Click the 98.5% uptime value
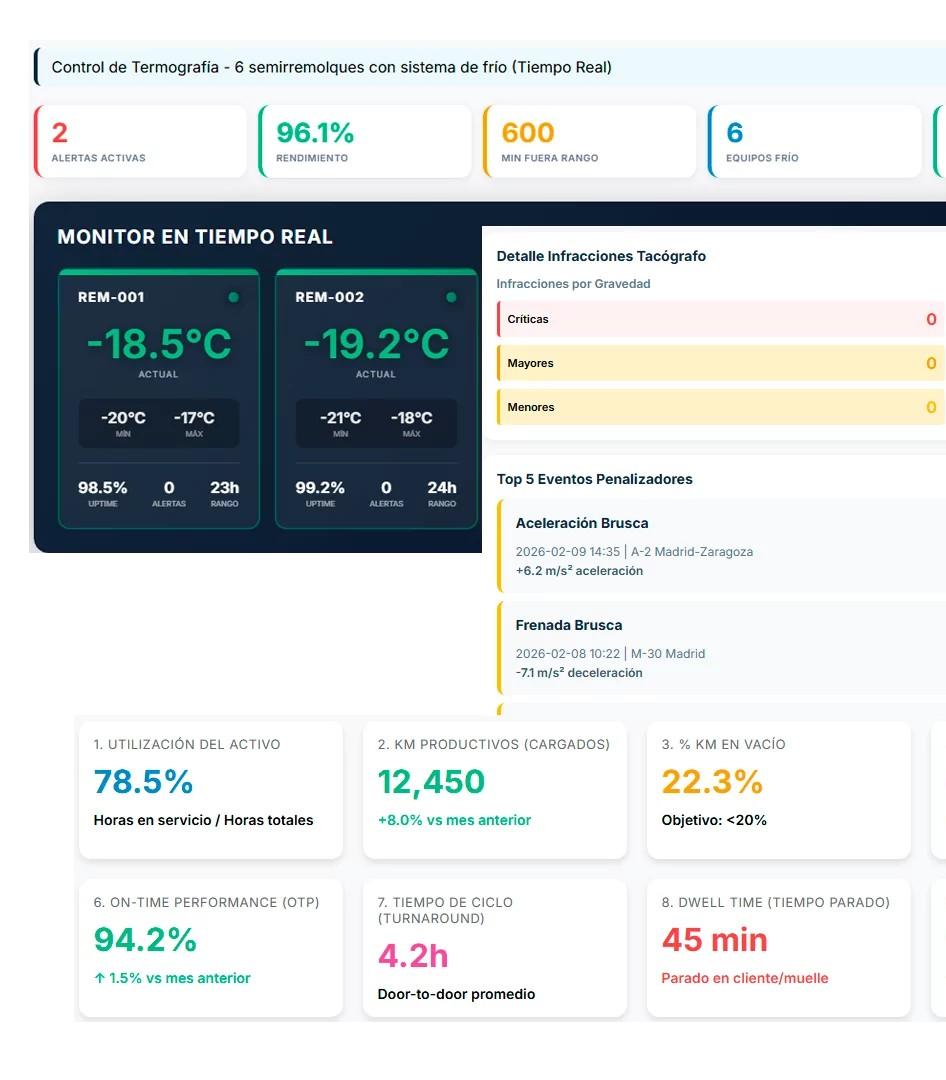The image size is (946, 1080). click(x=103, y=488)
